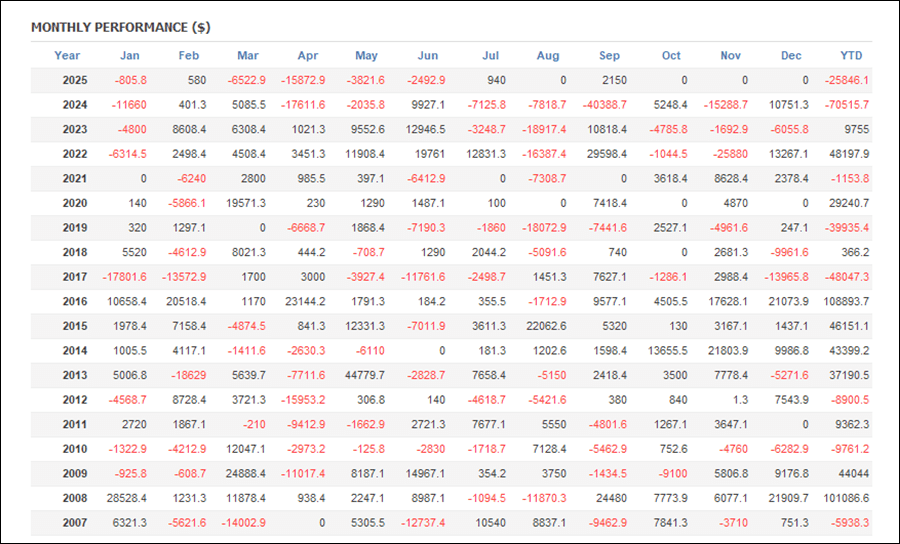This screenshot has width=900, height=544.
Task: Select the 2025 year row label
Action: (x=74, y=81)
